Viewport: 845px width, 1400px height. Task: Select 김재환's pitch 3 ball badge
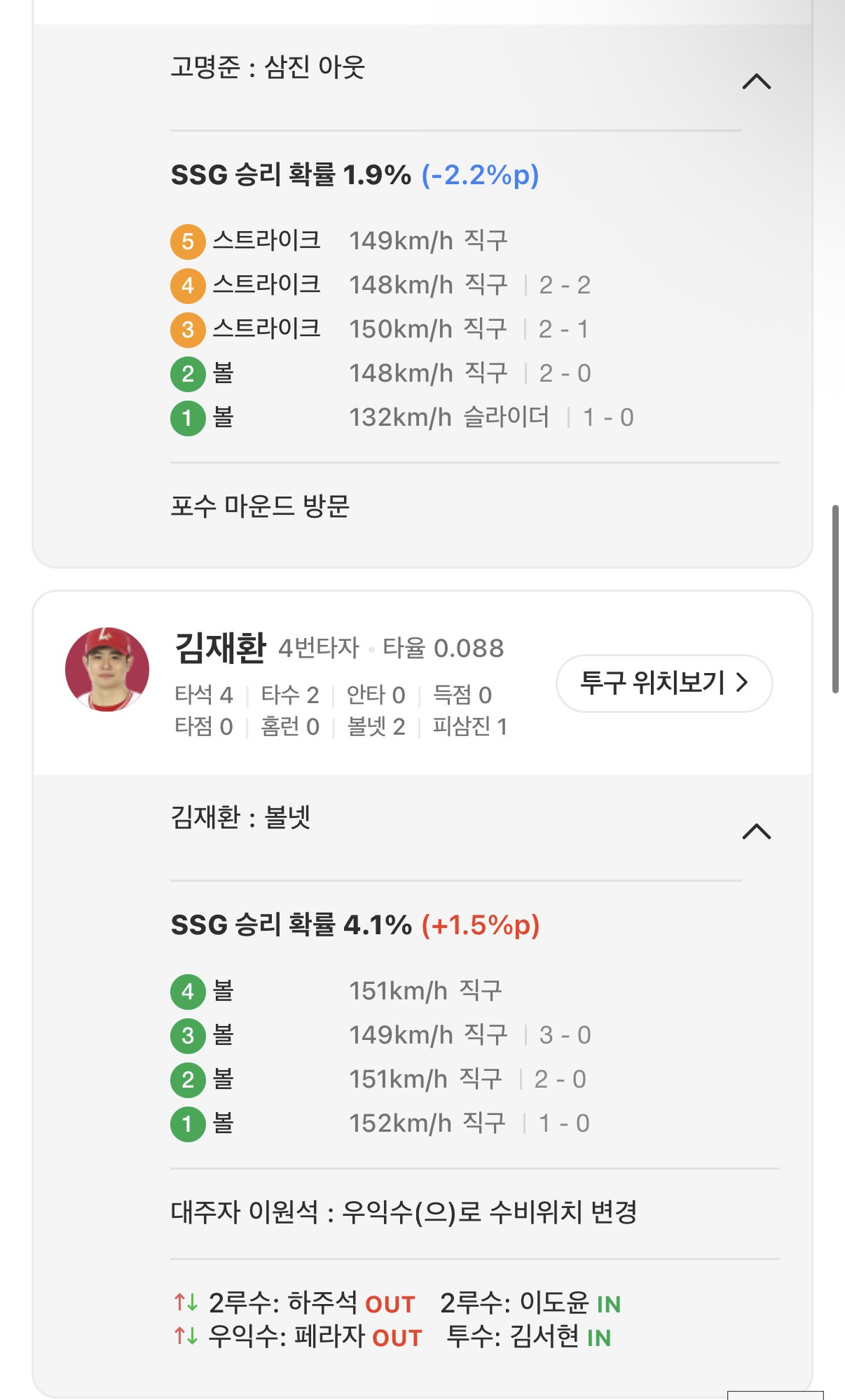click(x=187, y=1036)
